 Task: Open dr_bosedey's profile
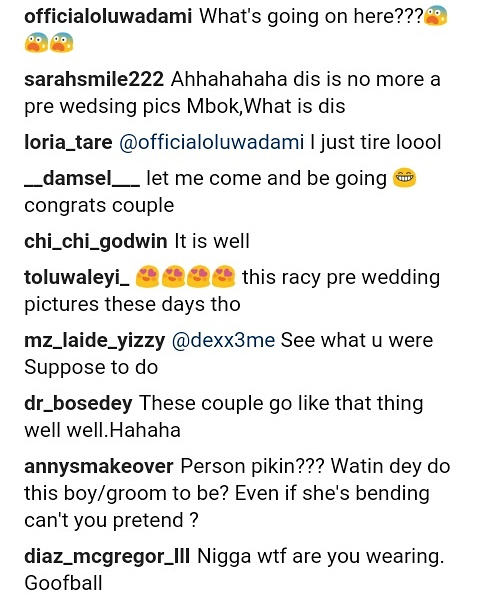click(78, 403)
